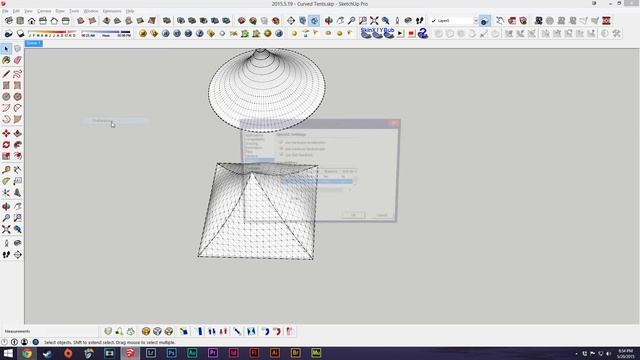This screenshot has width=640, height=360.
Task: Adjust the shadow time of day slider
Action: click(x=106, y=33)
